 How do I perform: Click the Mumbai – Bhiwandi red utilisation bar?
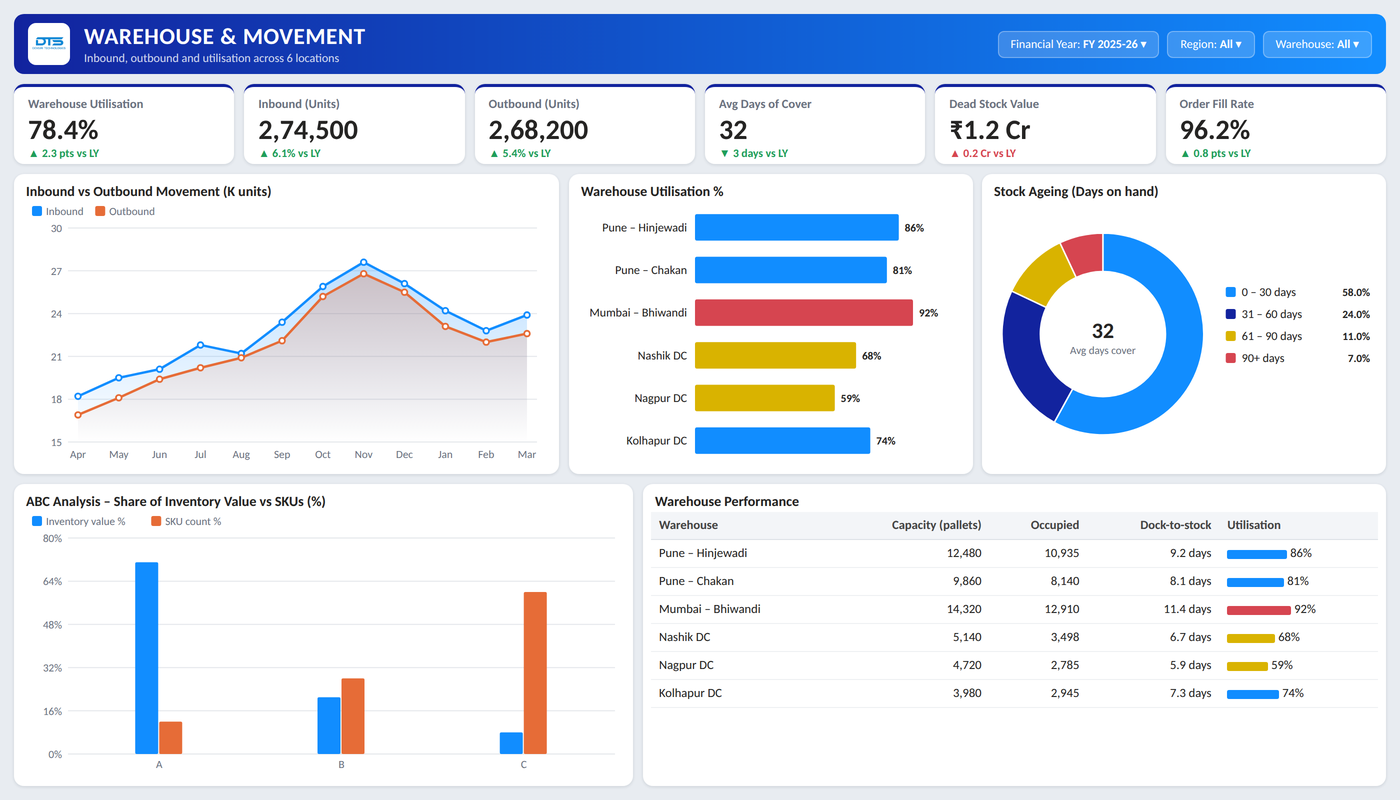point(804,313)
